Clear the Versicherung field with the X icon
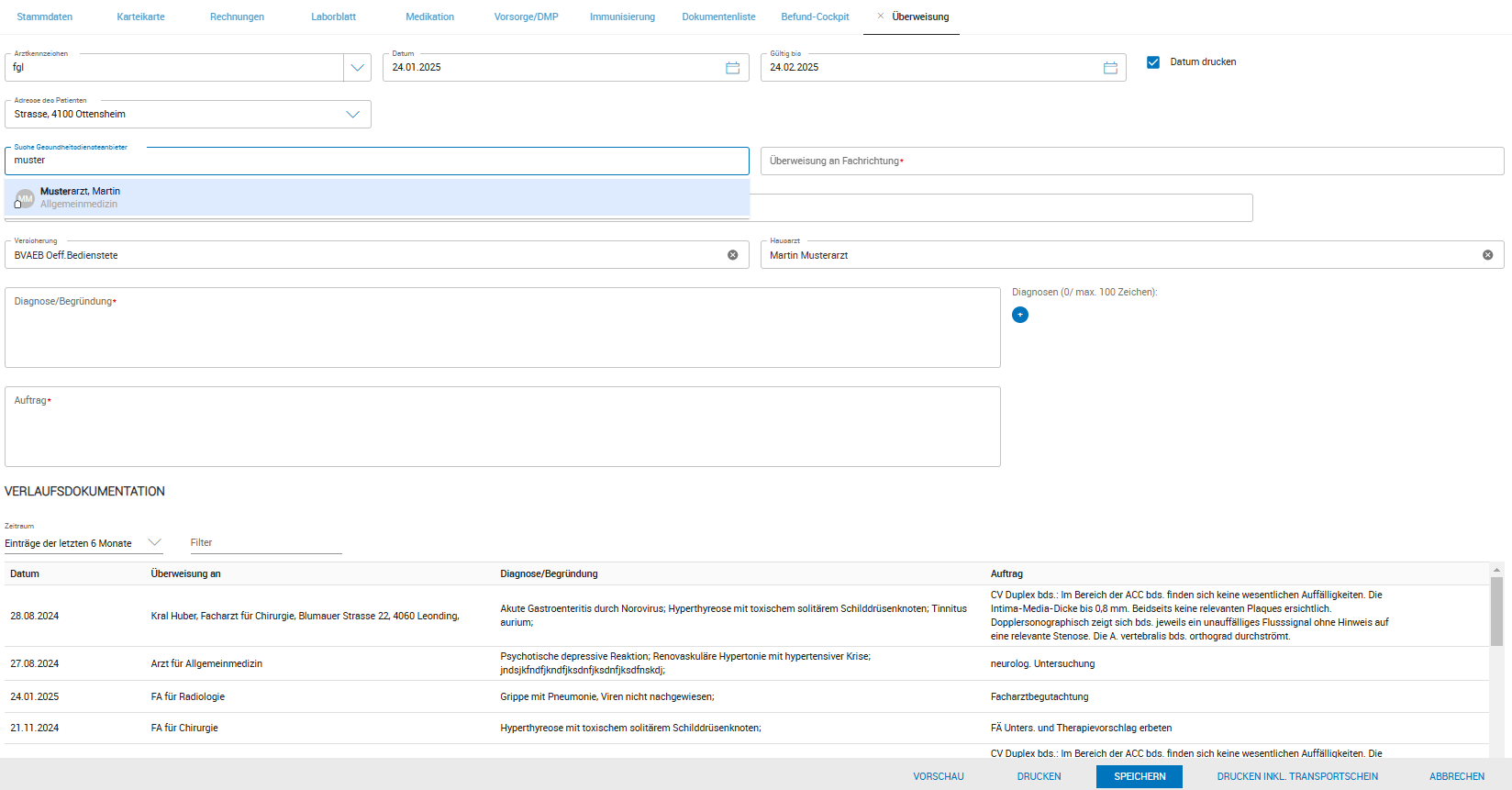The image size is (1512, 790). (733, 255)
